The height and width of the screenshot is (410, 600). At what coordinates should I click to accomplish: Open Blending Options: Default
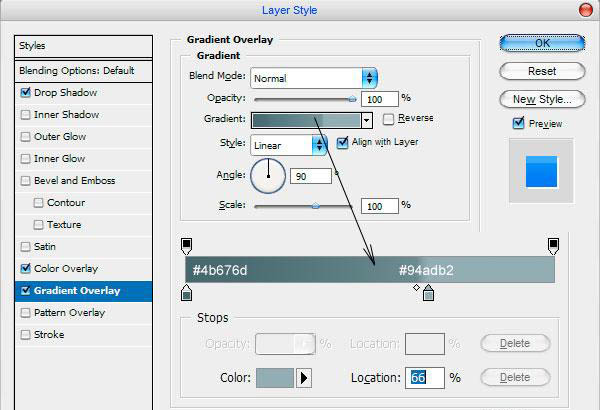coord(83,71)
